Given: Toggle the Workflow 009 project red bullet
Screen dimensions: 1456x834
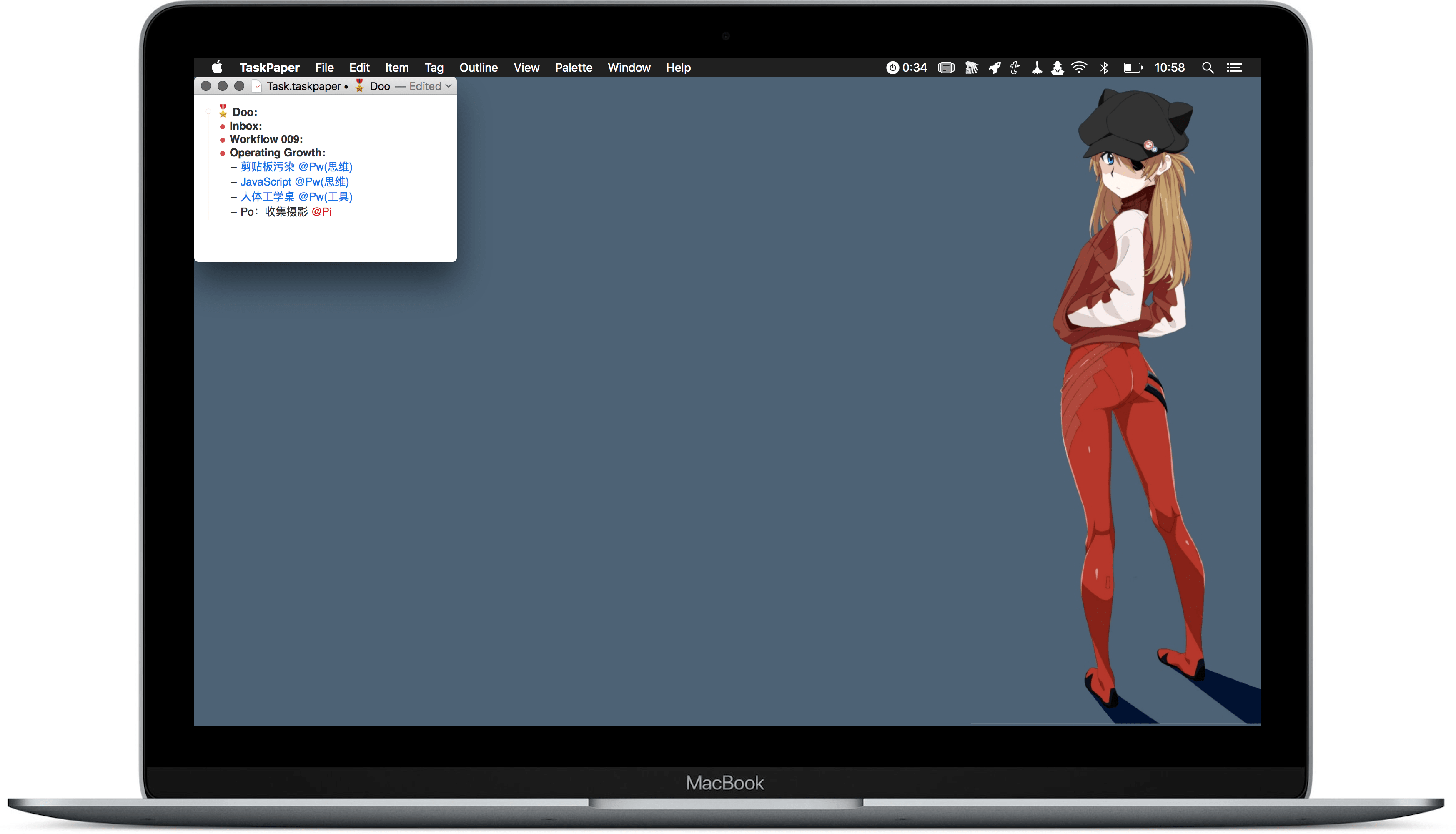Looking at the screenshot, I should coord(222,140).
